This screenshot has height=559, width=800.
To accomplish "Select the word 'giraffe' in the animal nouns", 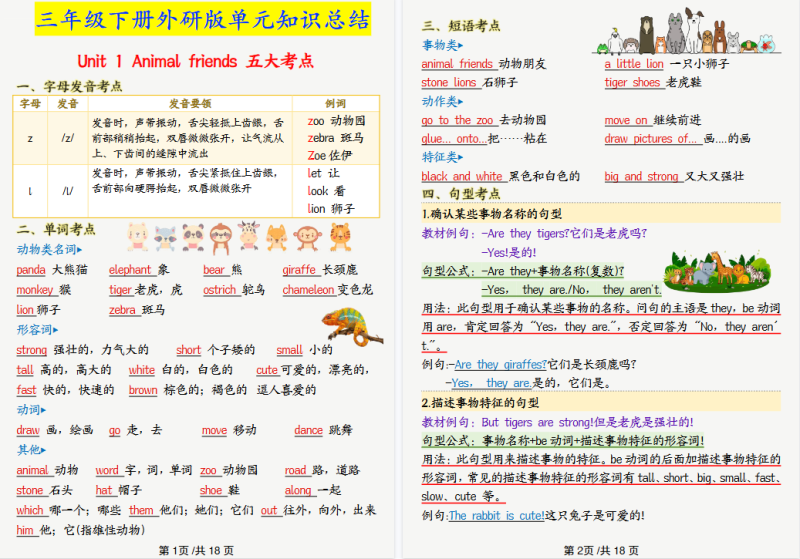I will (299, 270).
